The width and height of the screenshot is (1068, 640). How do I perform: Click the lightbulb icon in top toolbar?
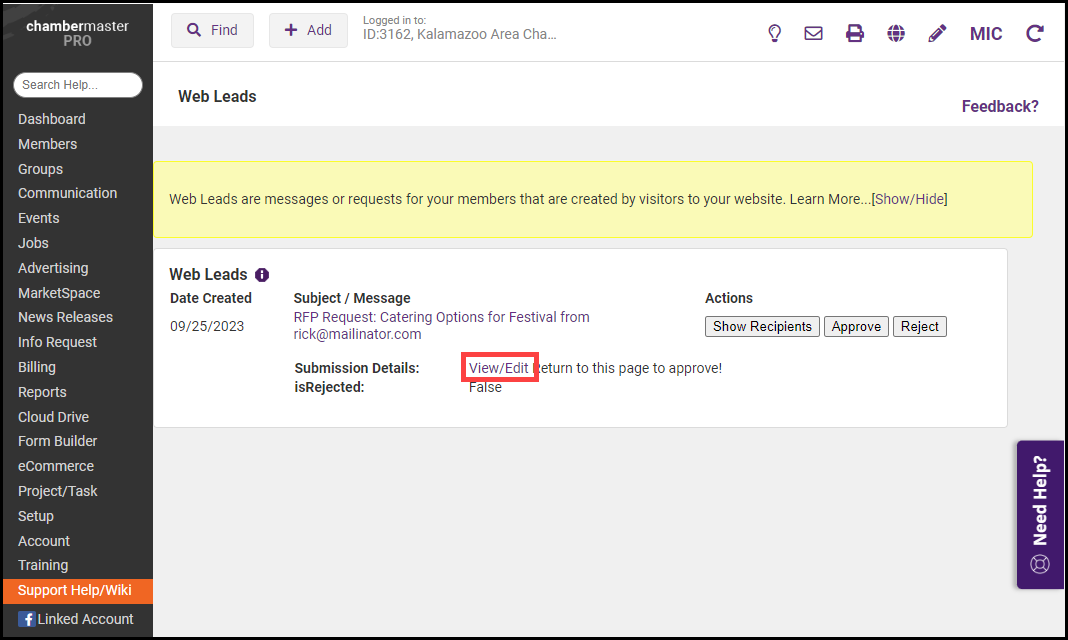click(774, 33)
